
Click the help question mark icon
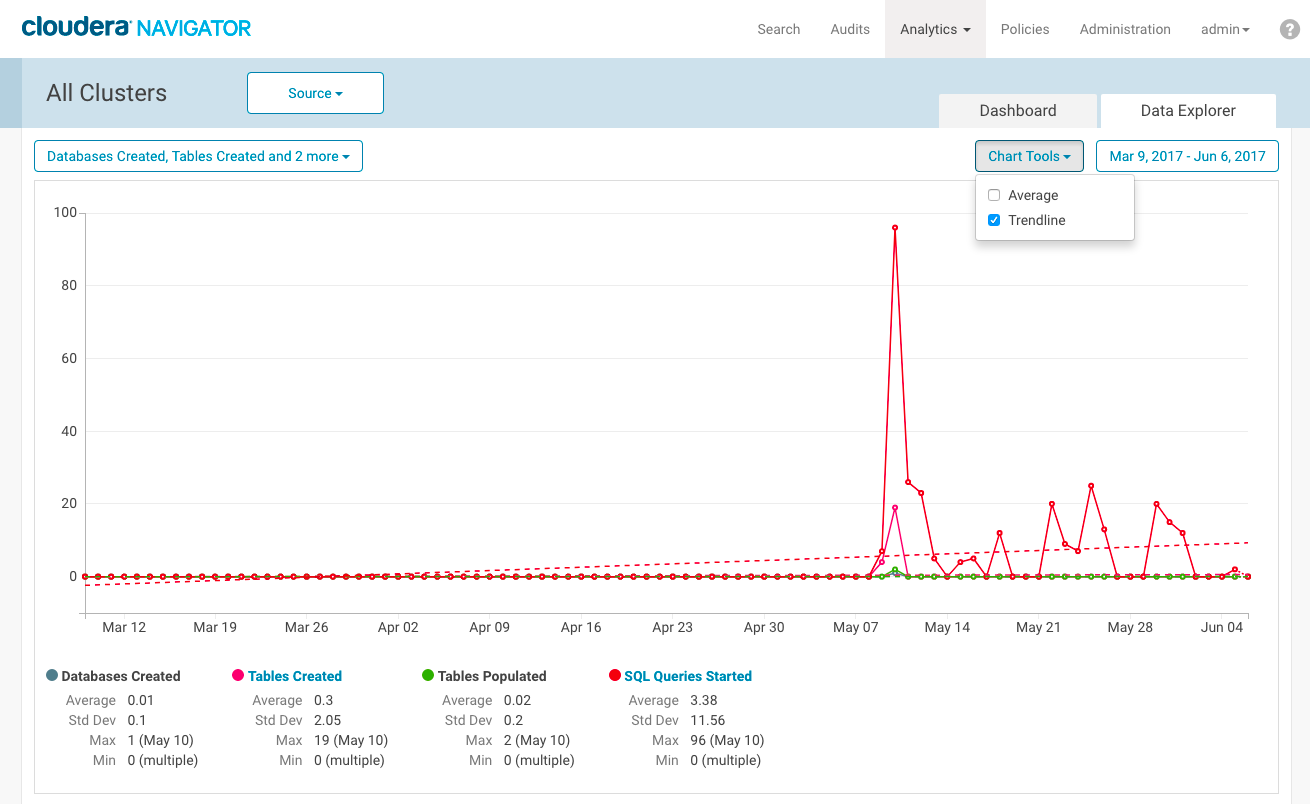1289,30
